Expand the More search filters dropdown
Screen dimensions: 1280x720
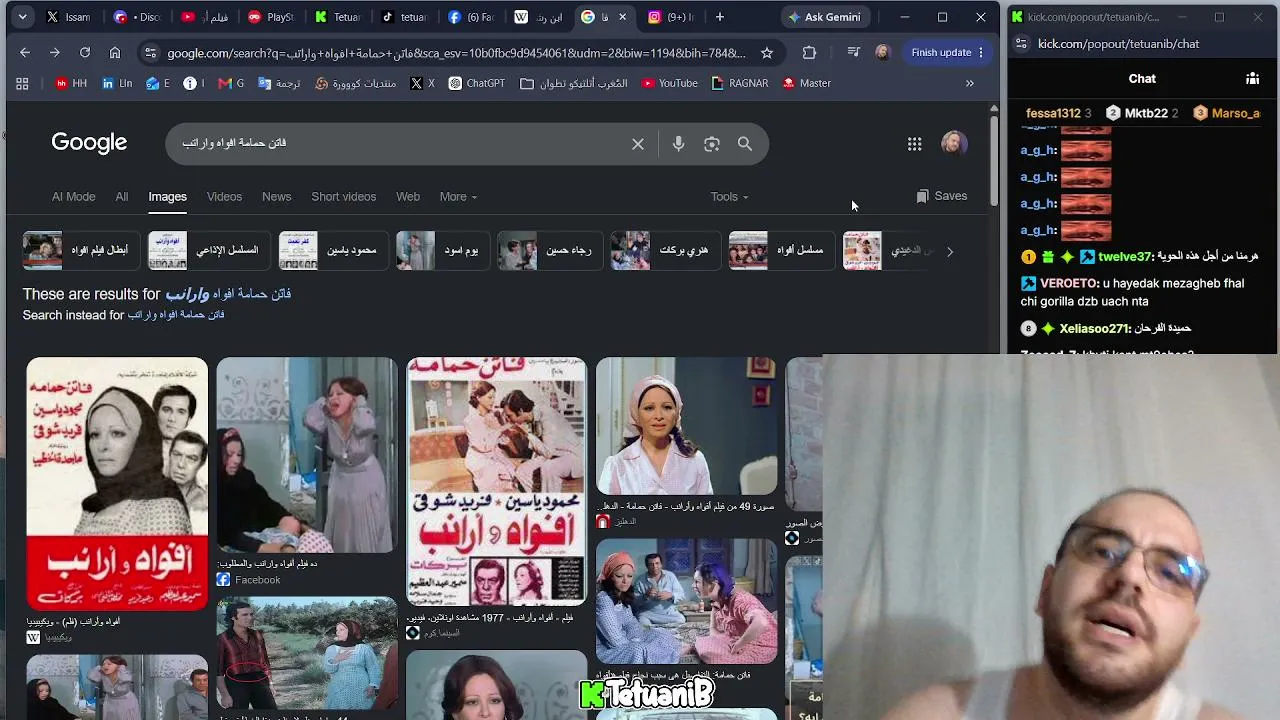[x=458, y=197]
